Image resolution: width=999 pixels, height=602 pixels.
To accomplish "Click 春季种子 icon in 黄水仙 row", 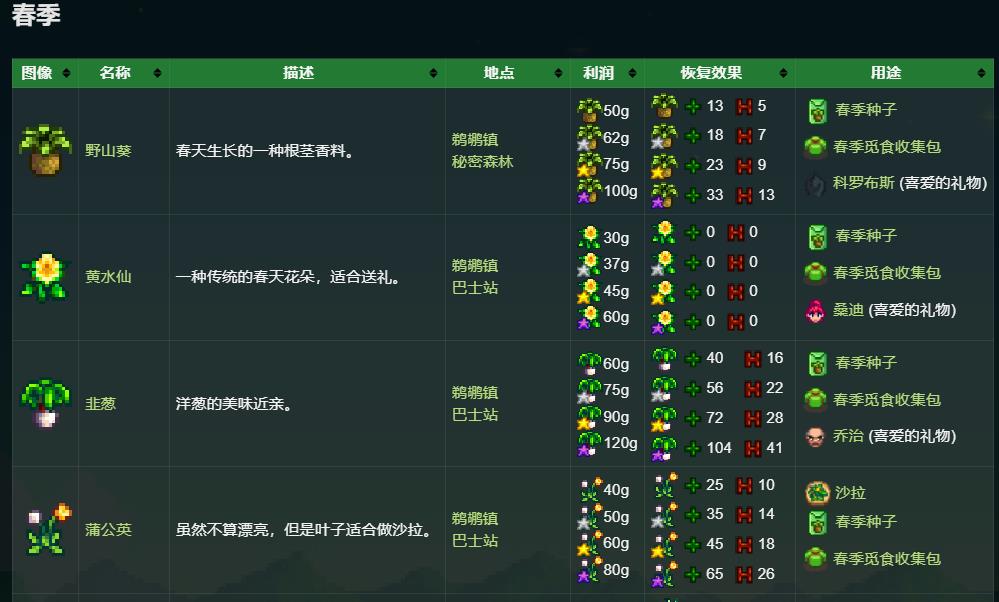I will pyautogui.click(x=817, y=236).
